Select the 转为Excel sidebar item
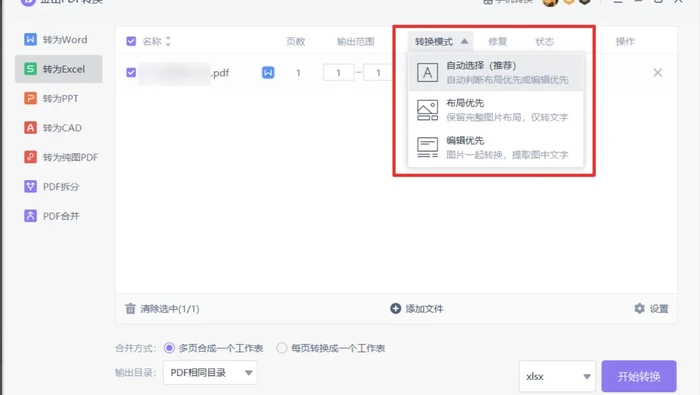Screen dimensions: 700x395 [x=58, y=69]
